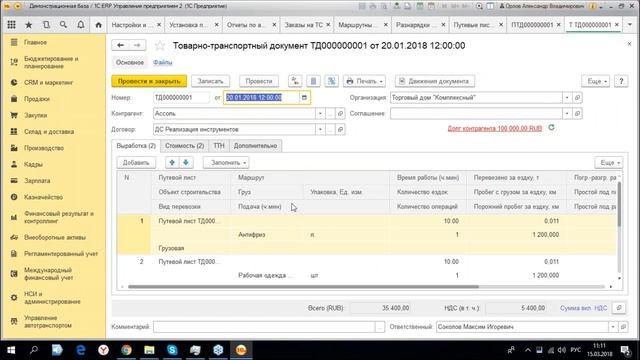Open Edge browser from the taskbar
This screenshot has width=640, height=360.
[81, 350]
